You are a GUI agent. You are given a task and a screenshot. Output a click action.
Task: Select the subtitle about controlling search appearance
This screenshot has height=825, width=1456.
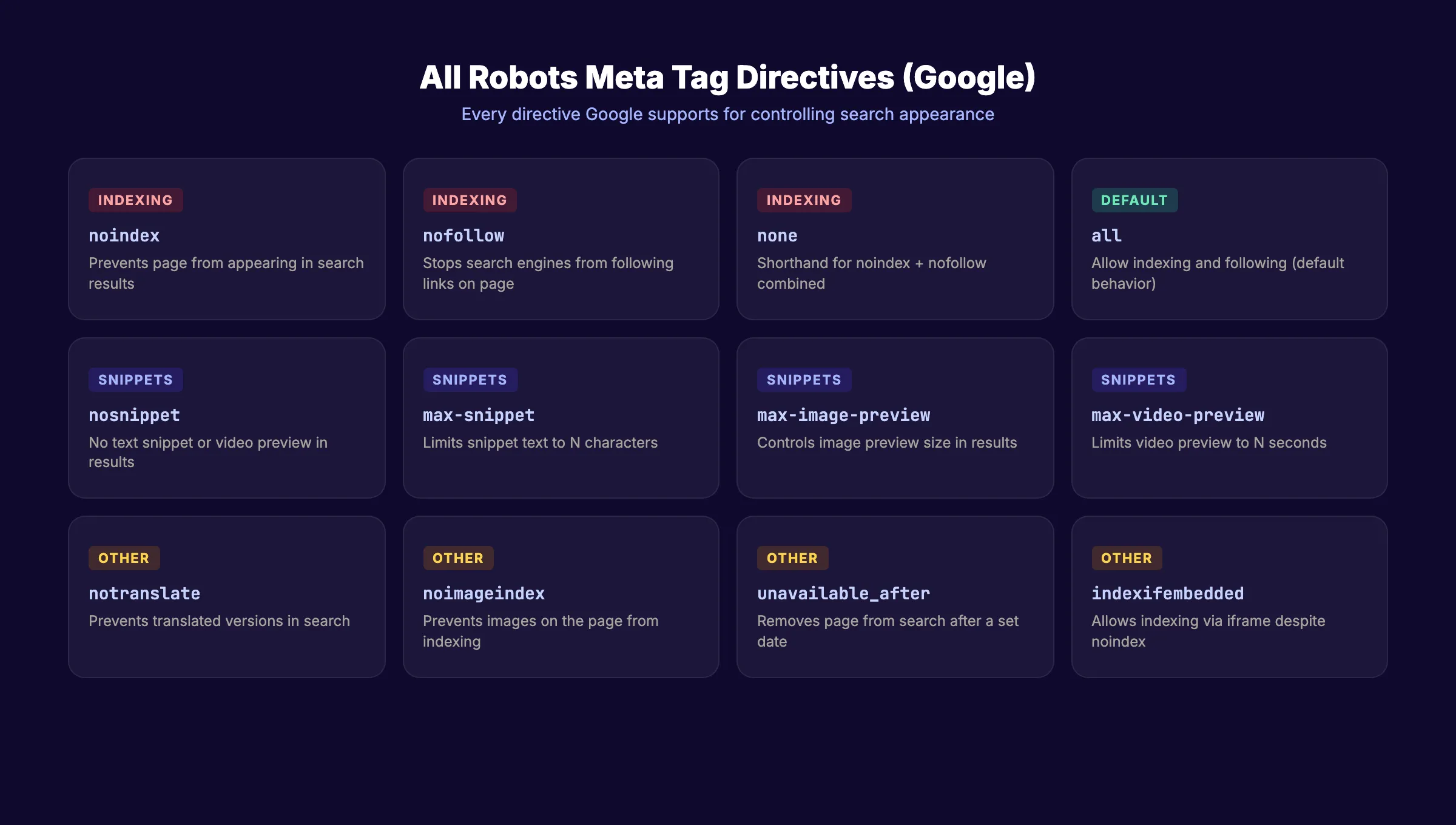pos(727,114)
